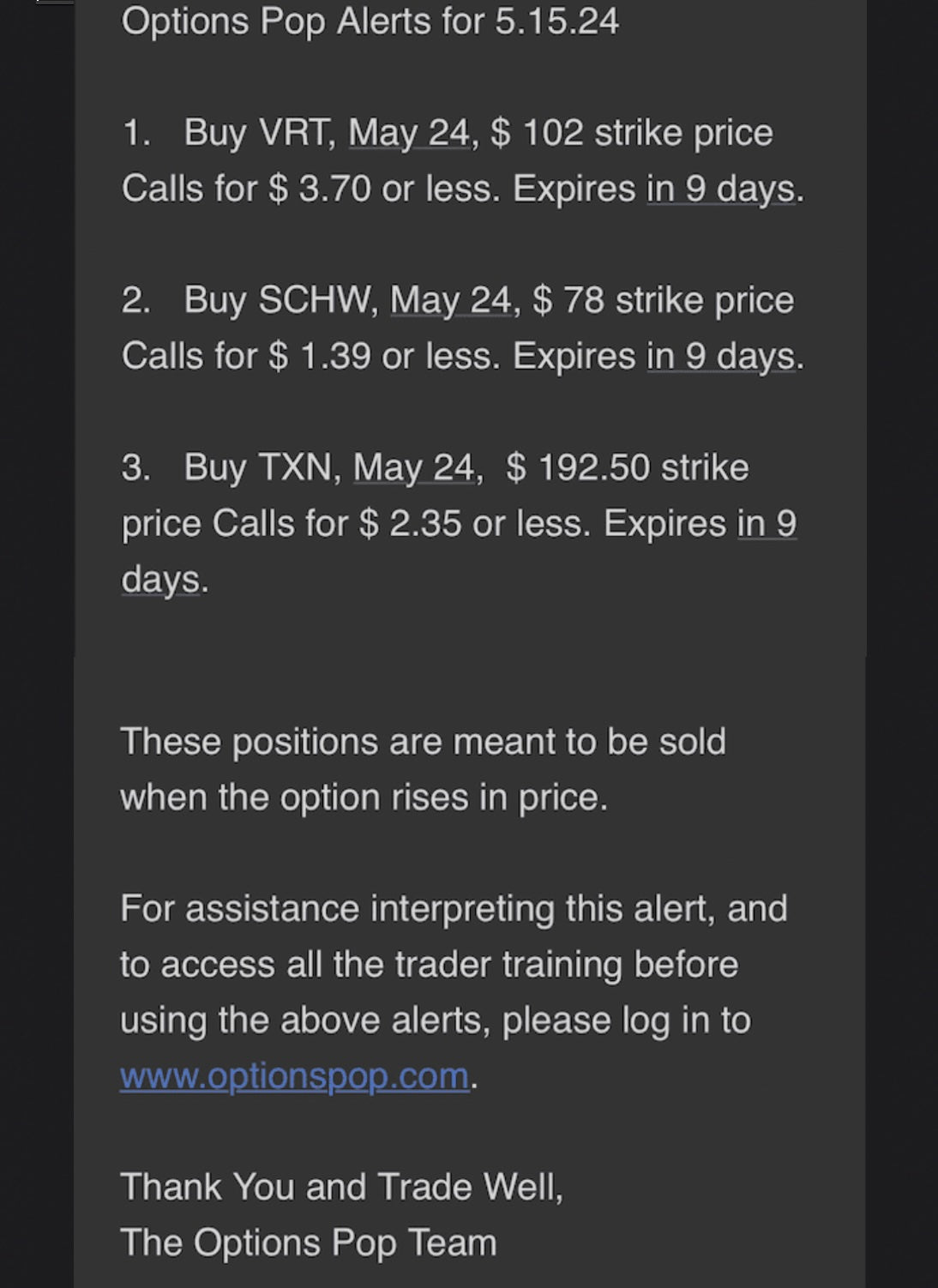Screen dimensions: 938x1288
Task: Tap the VRT alert's May 24 date
Action: click(x=410, y=134)
